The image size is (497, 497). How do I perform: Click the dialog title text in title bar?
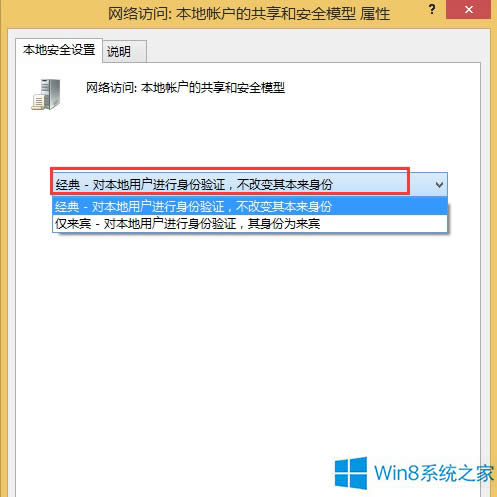pos(249,14)
